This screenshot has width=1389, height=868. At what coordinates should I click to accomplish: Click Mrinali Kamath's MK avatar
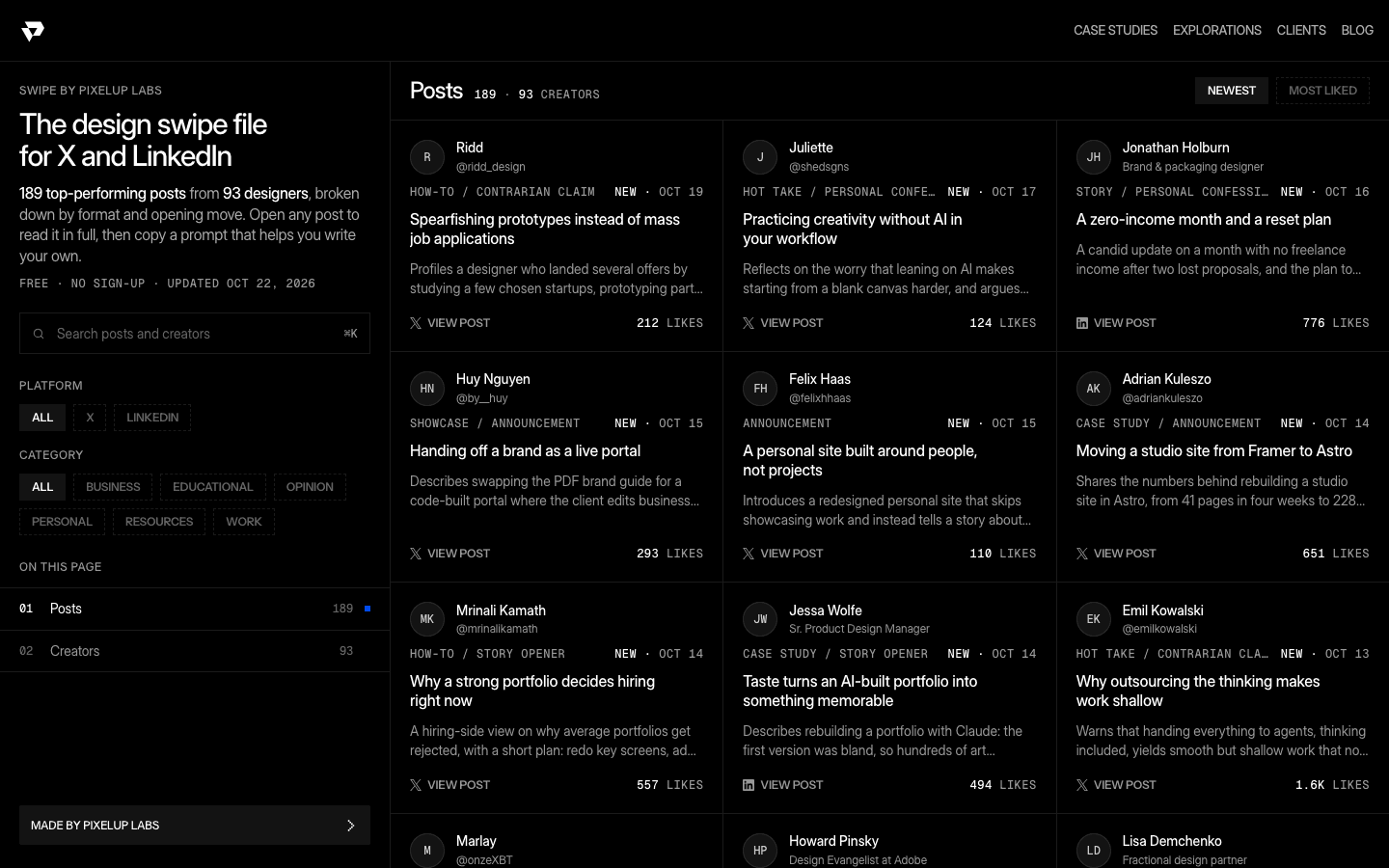coord(427,619)
